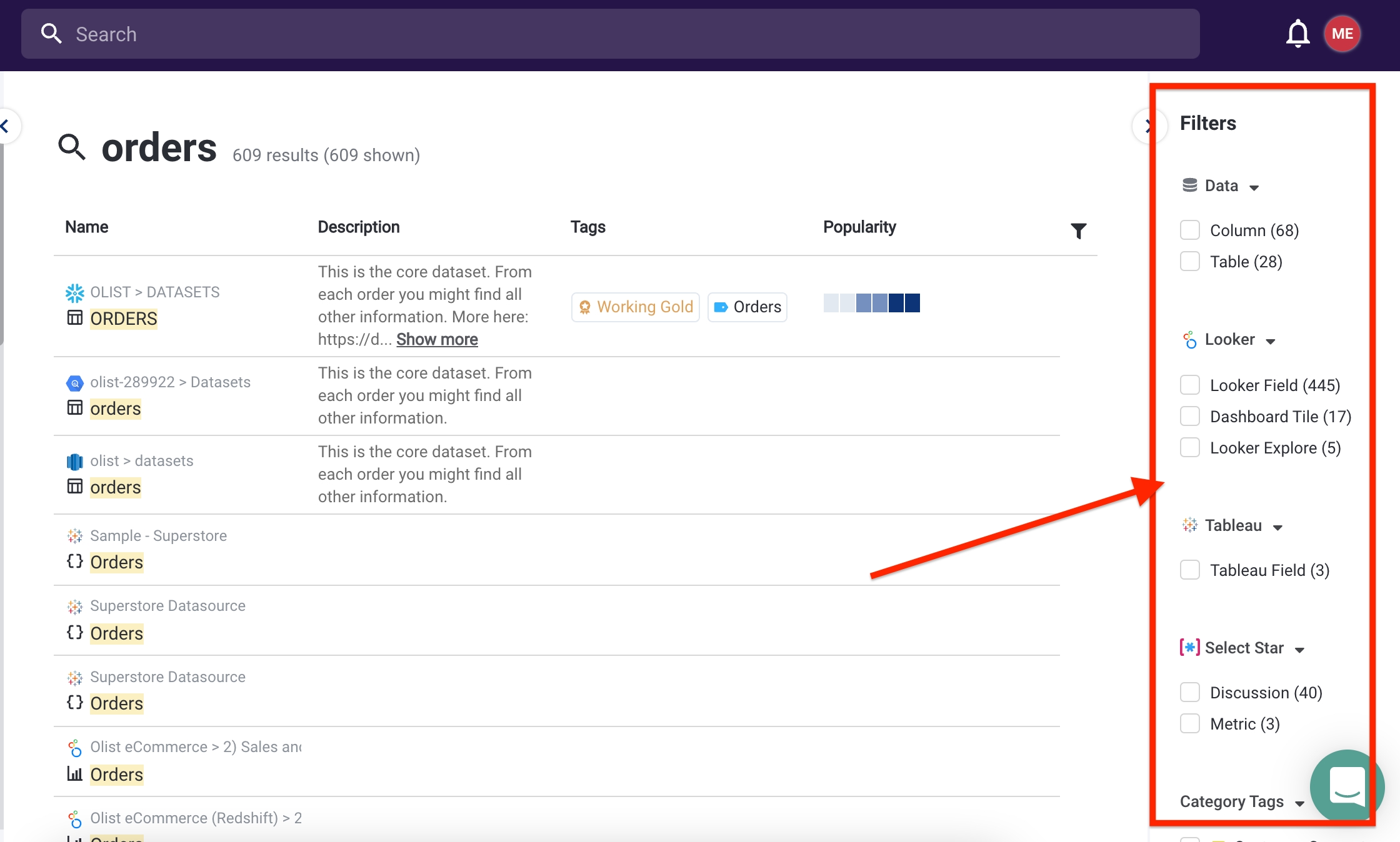Screen dimensions: 1400x842
Task: Collapse the Data filter group
Action: click(1254, 187)
